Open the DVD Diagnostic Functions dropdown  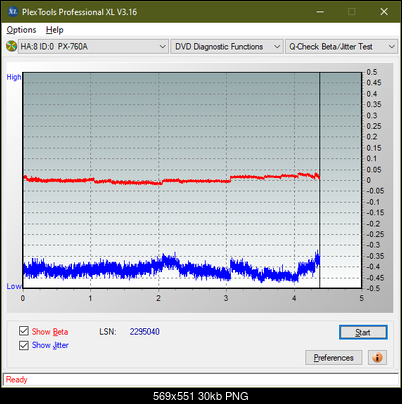tap(227, 47)
